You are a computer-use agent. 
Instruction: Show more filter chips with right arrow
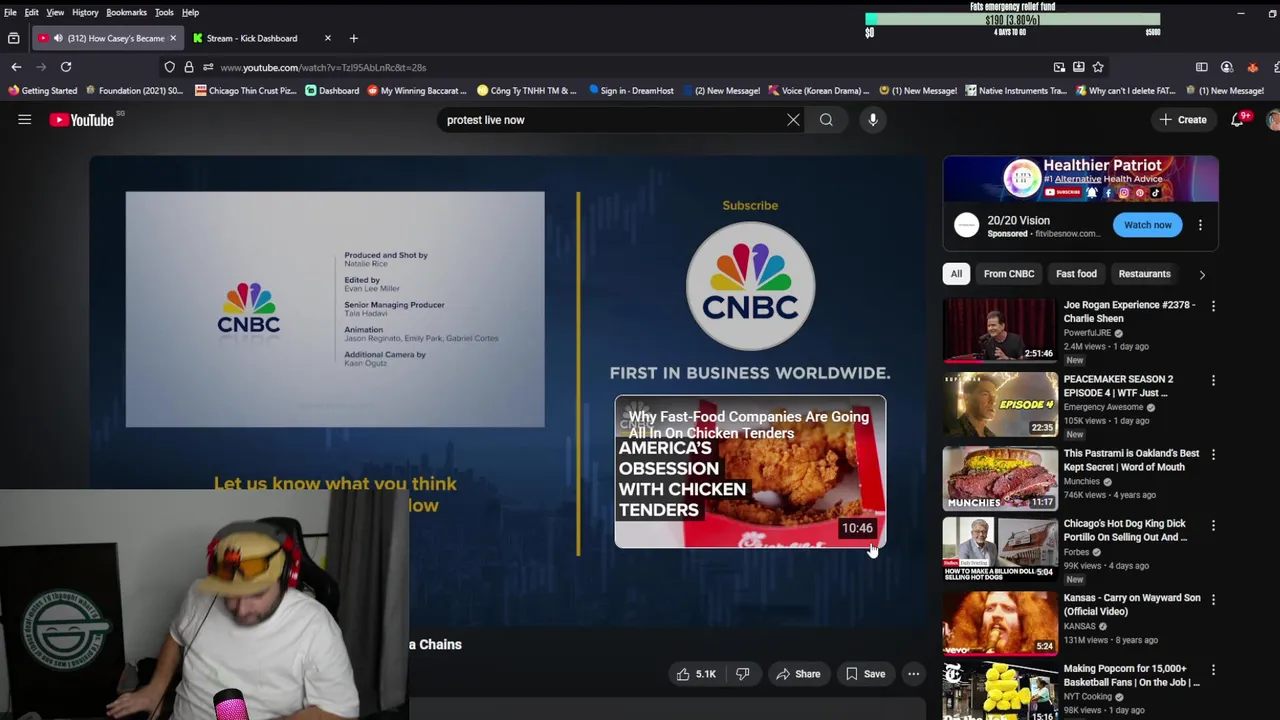tap(1202, 274)
